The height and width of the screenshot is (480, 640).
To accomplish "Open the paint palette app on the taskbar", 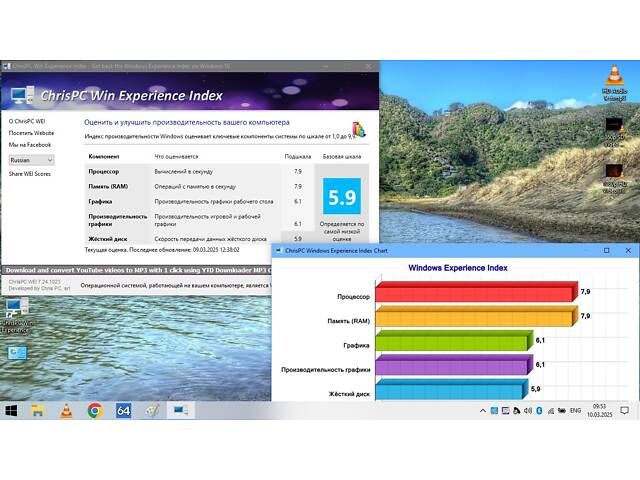I will (x=152, y=411).
